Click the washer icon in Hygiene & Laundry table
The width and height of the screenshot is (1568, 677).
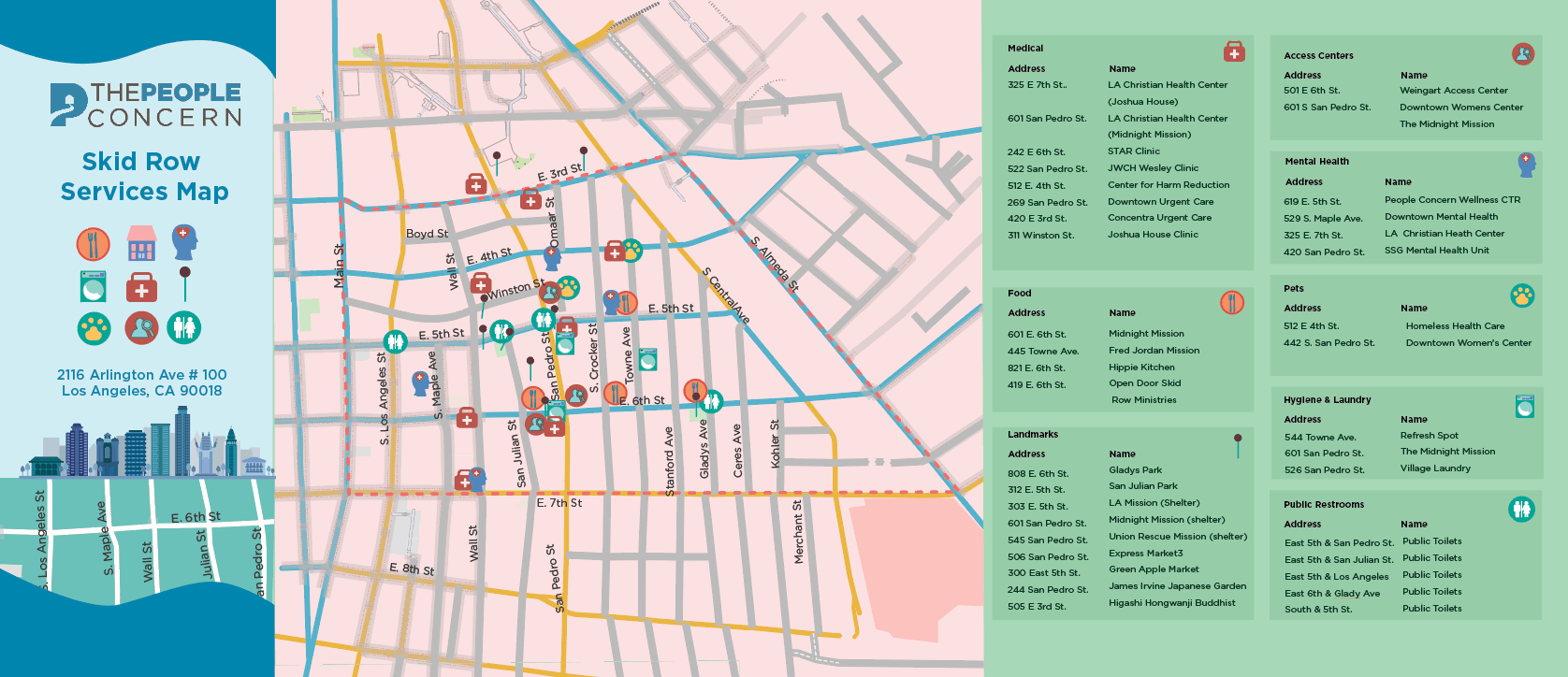pos(1525,406)
